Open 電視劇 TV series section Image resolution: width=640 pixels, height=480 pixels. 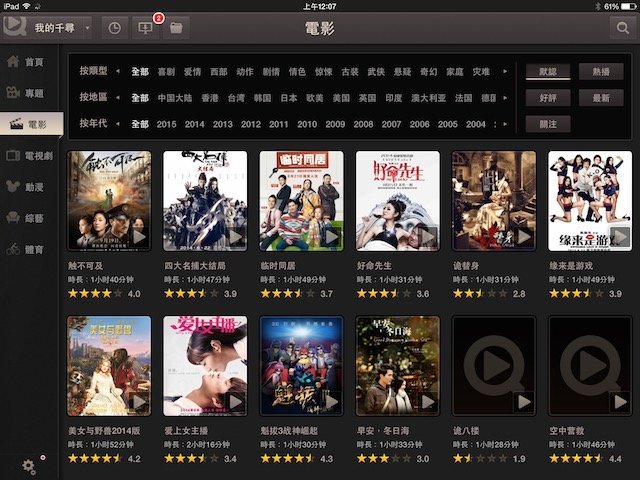[28, 155]
